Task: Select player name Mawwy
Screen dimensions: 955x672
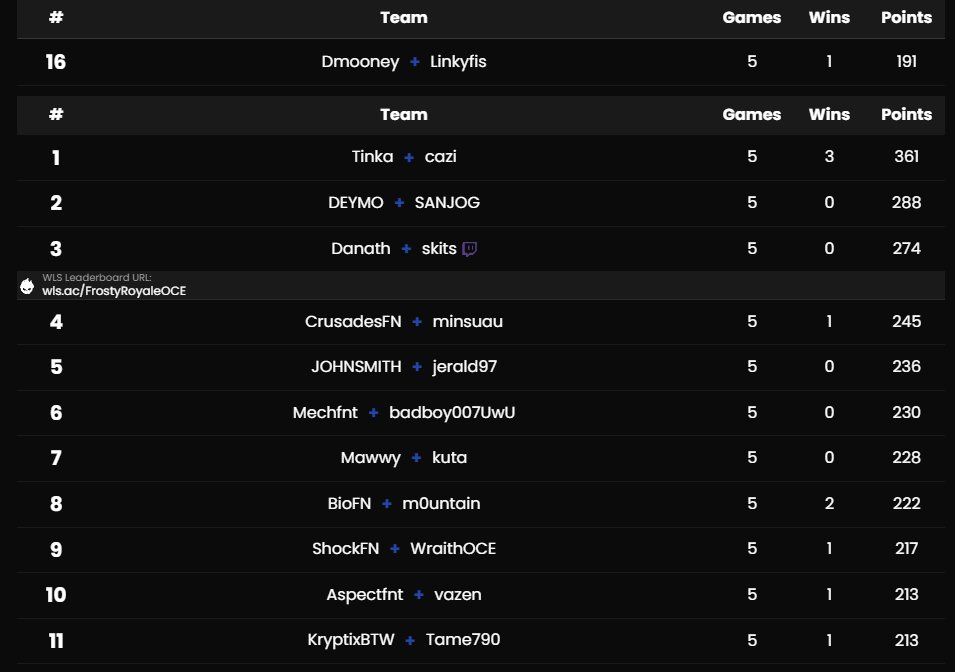Action: 371,458
